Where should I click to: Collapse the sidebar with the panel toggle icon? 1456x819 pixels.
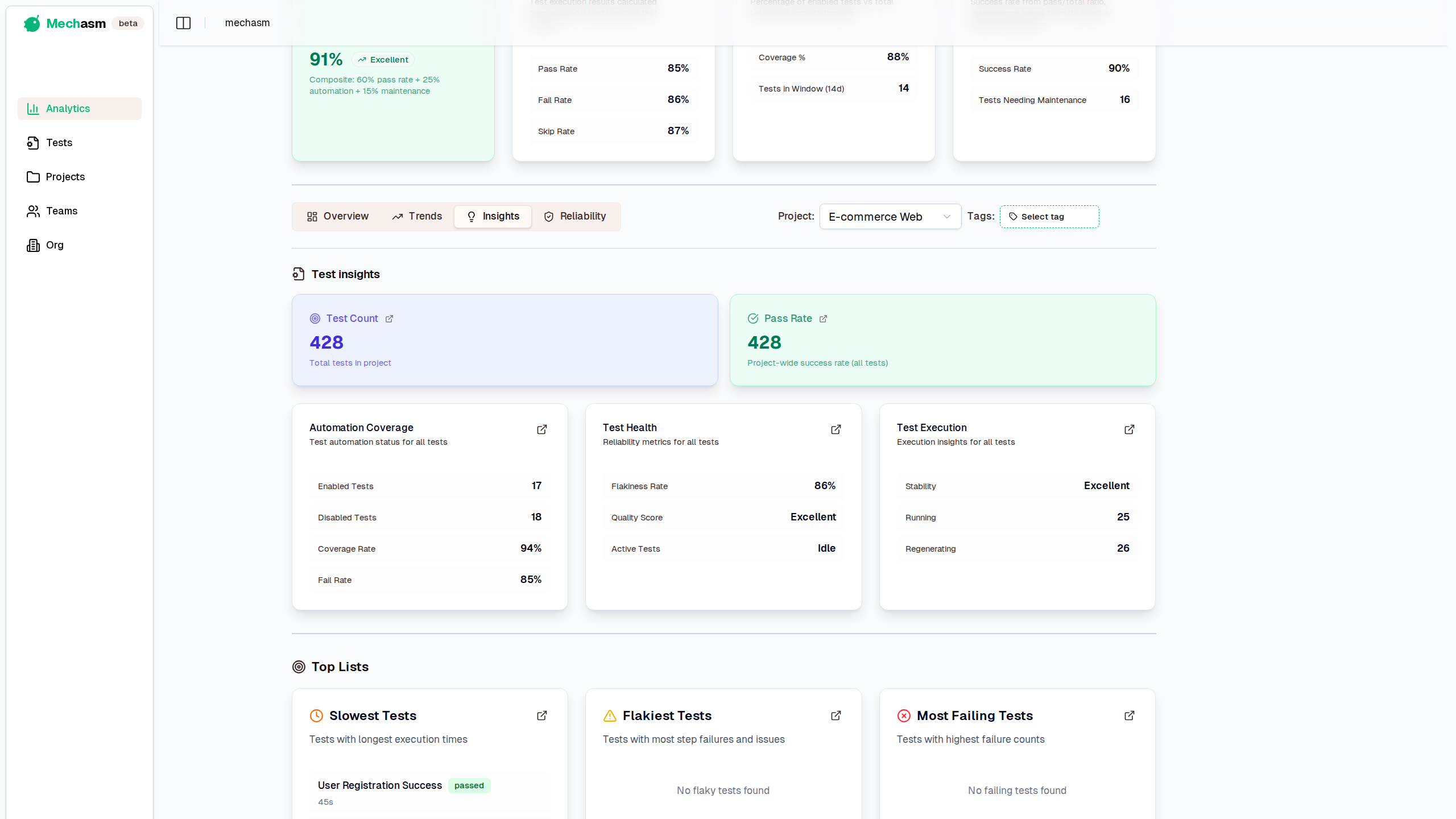[183, 23]
